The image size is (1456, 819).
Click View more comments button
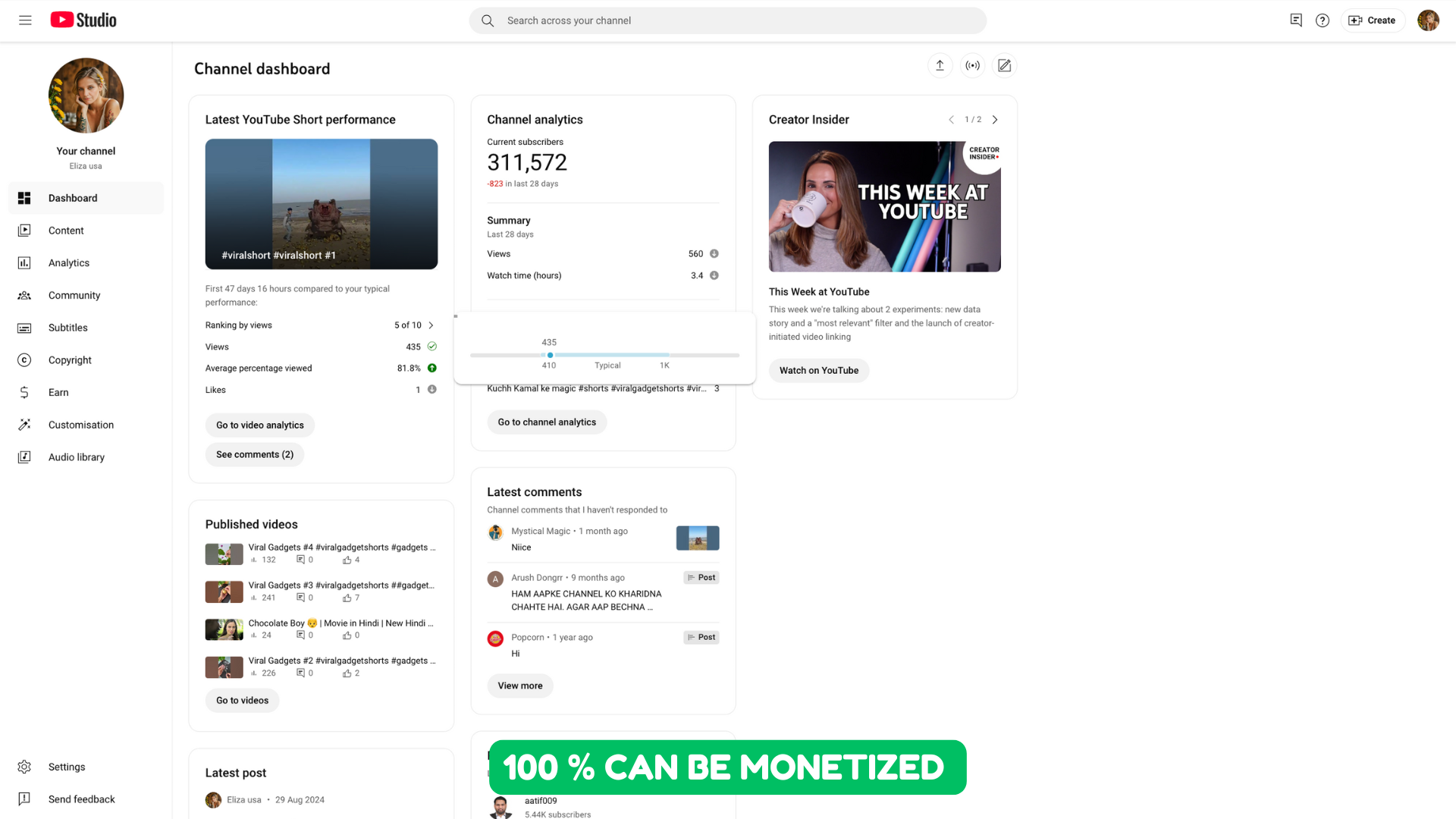(x=520, y=686)
